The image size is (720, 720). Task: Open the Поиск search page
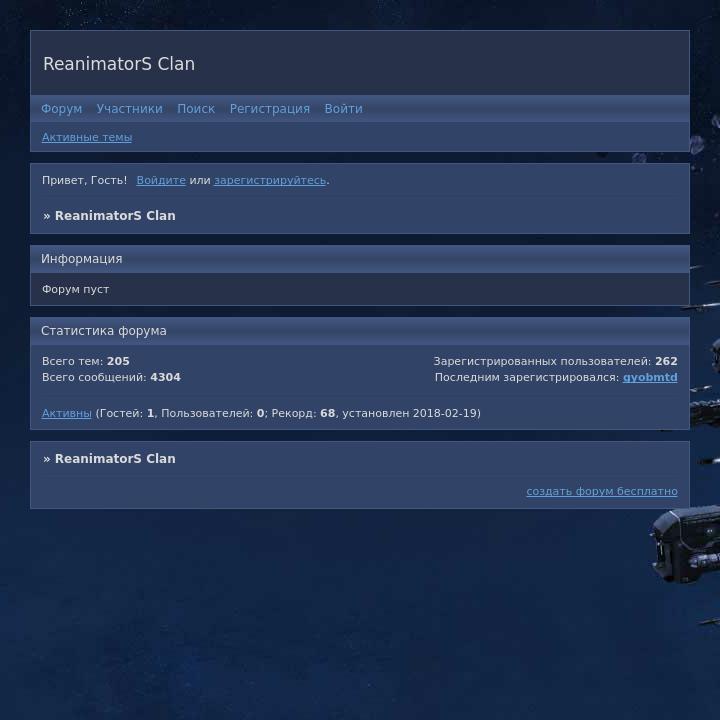196,109
